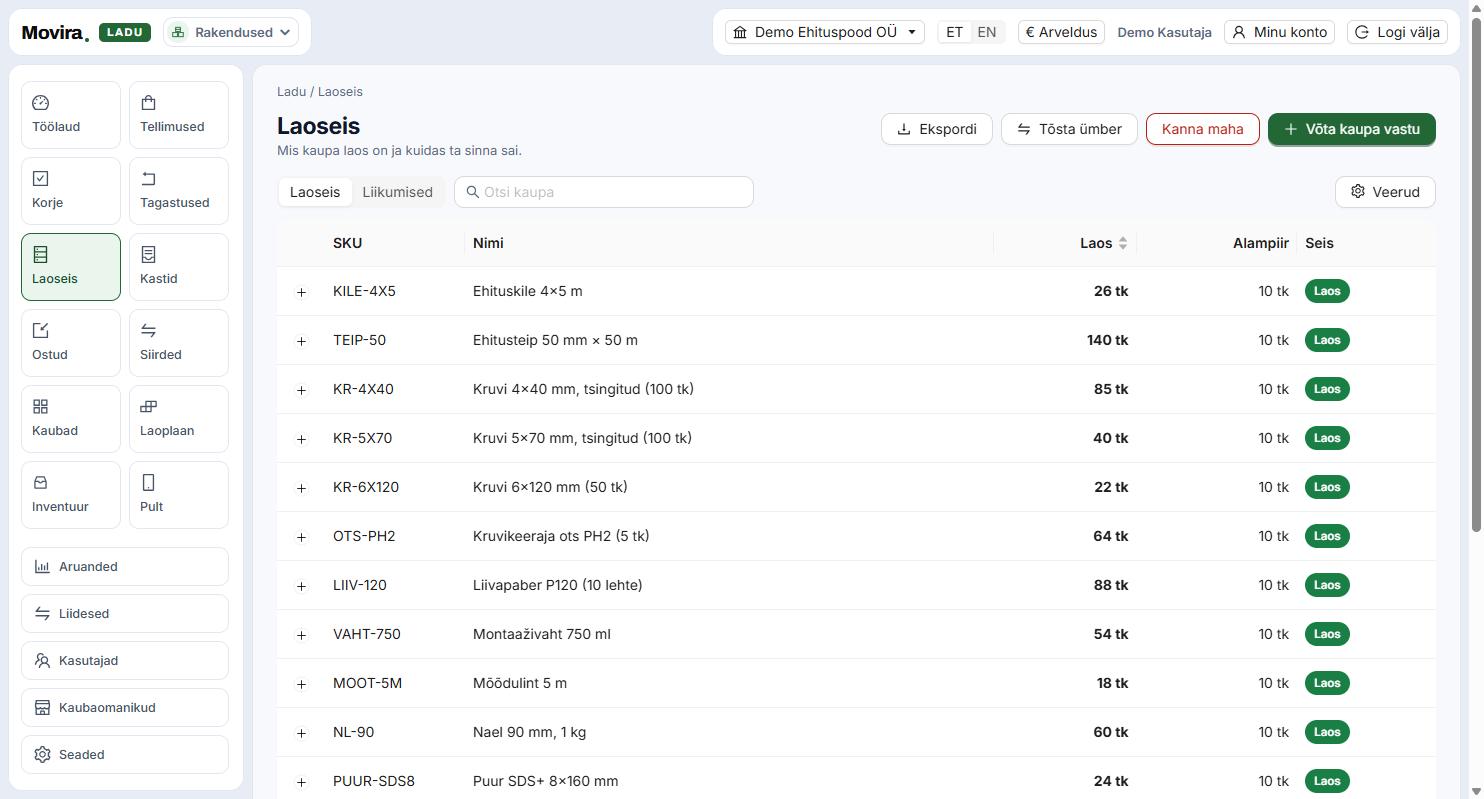Open Laoplaan warehouse plan tile
The width and height of the screenshot is (1484, 799).
click(x=179, y=419)
